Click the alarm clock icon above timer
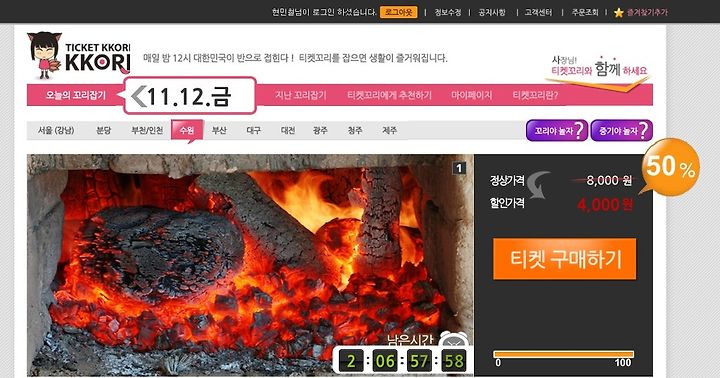Screen dimensions: 720x378 pyautogui.click(x=453, y=339)
